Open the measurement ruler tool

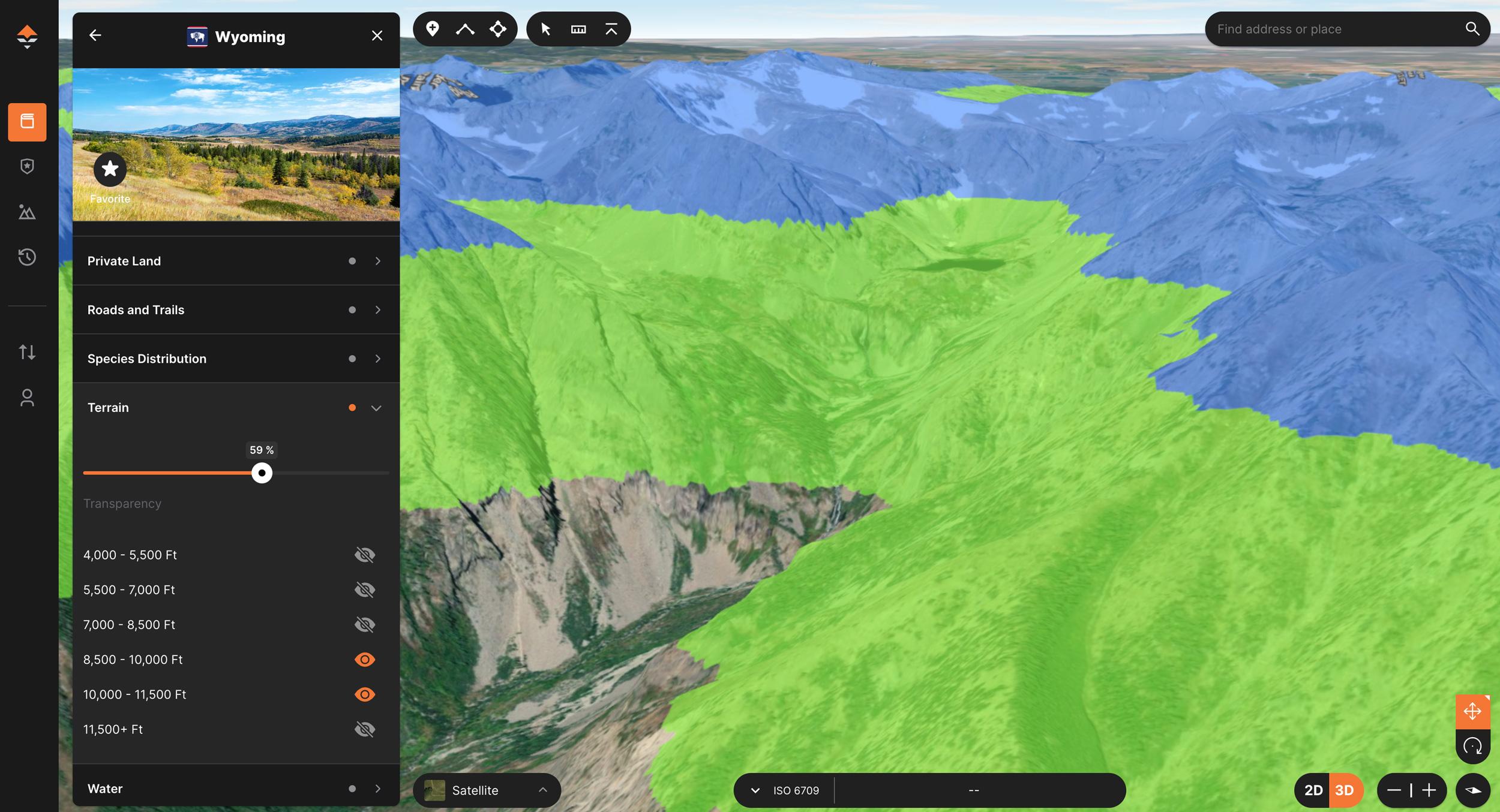click(578, 28)
